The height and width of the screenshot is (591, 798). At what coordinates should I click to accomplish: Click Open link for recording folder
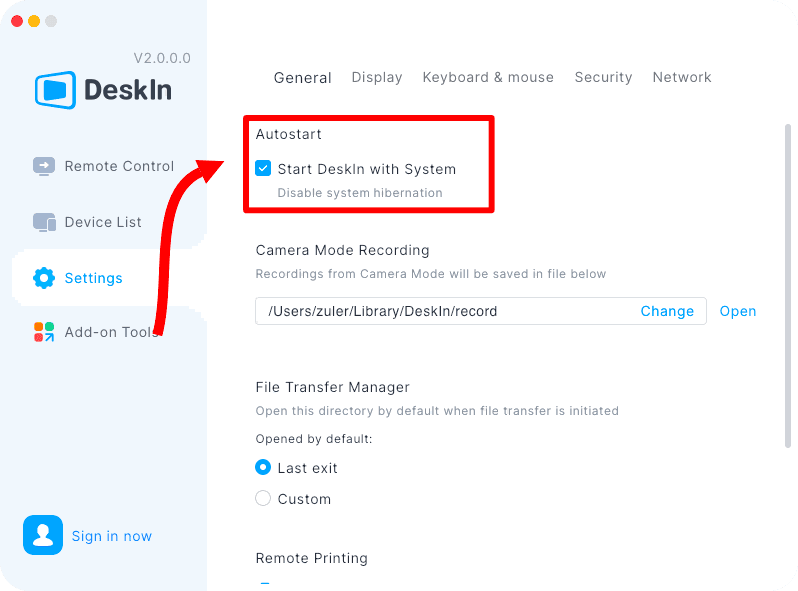click(x=737, y=311)
